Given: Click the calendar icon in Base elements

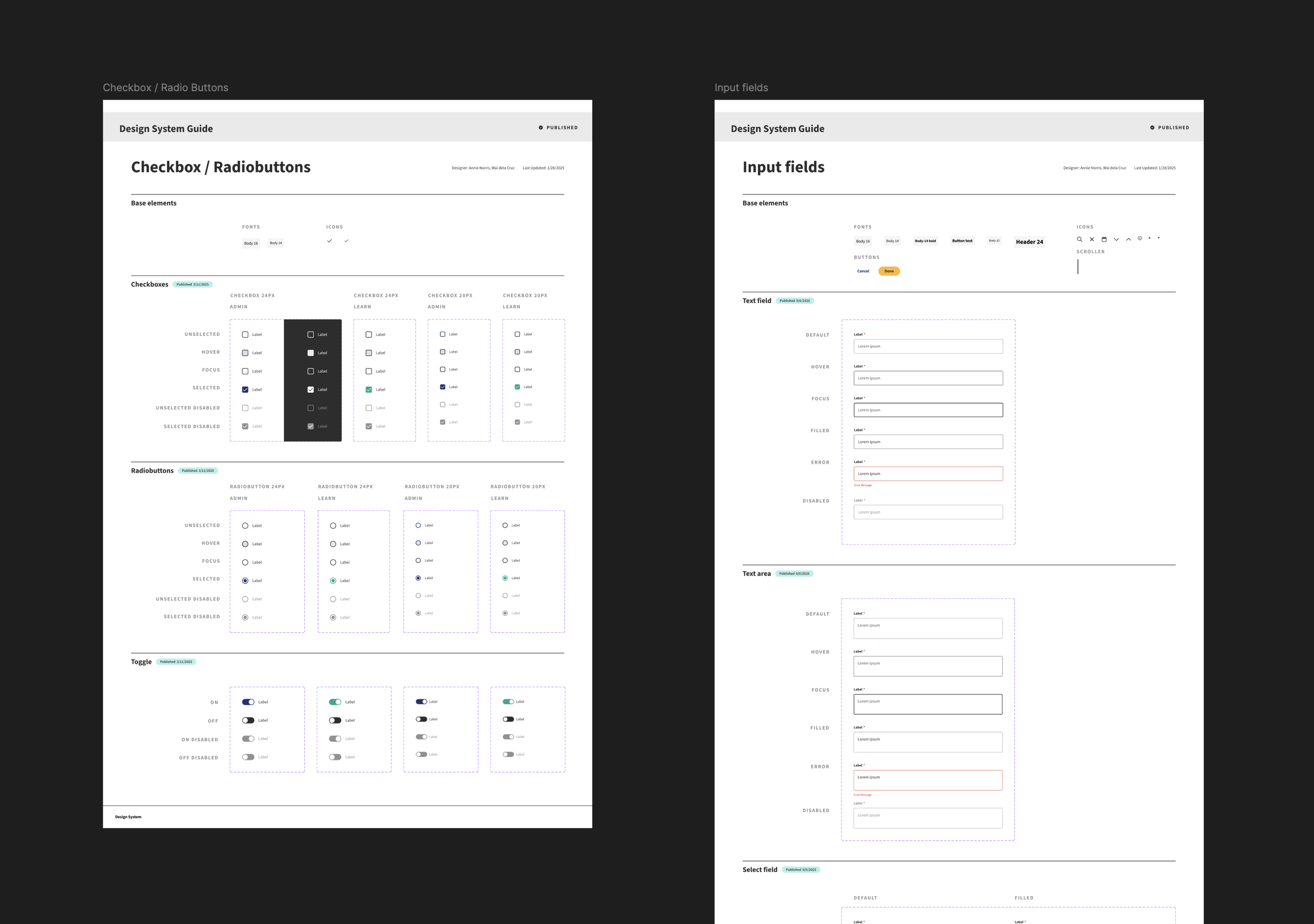Looking at the screenshot, I should tap(1104, 239).
